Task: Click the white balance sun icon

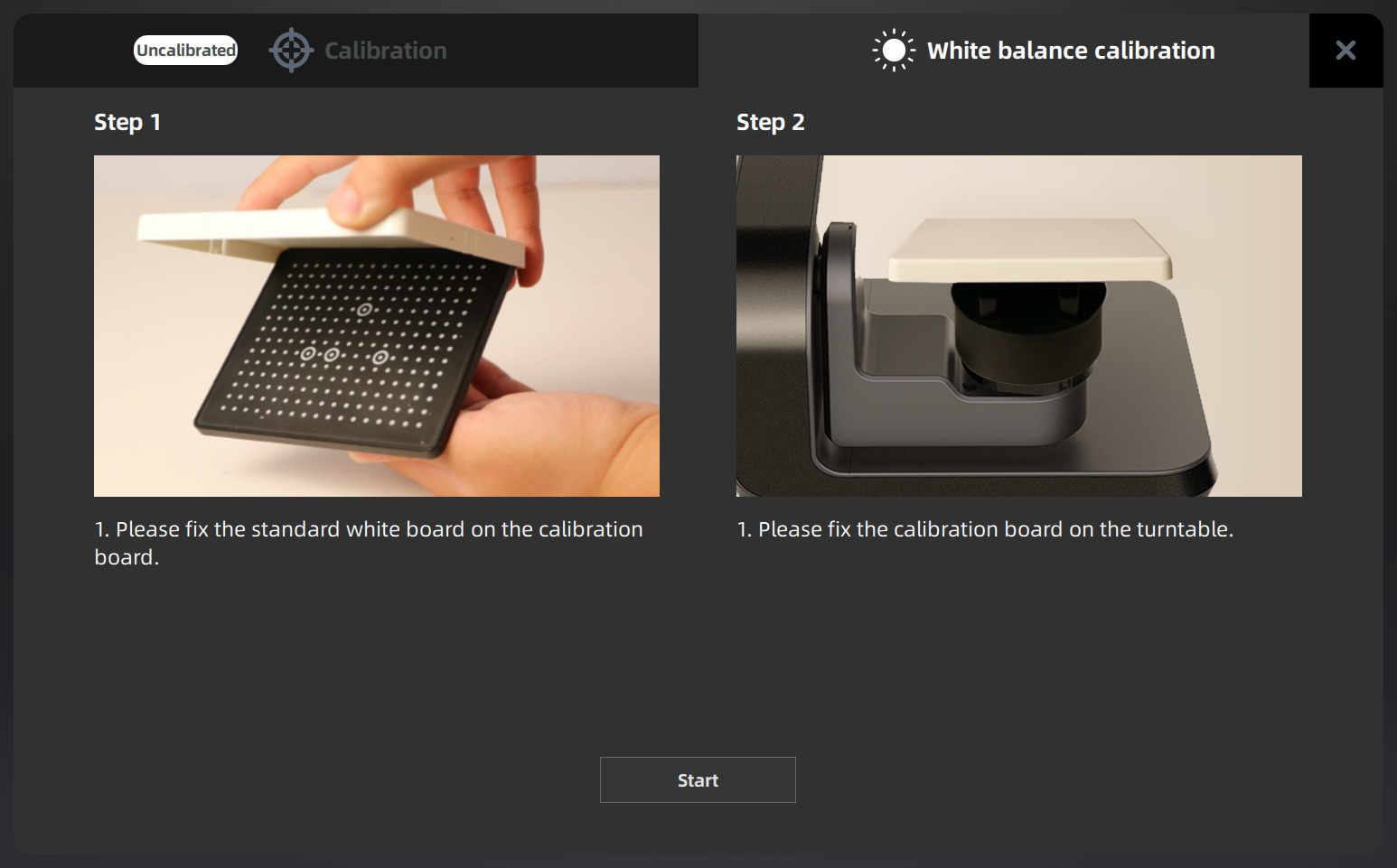Action: point(893,51)
